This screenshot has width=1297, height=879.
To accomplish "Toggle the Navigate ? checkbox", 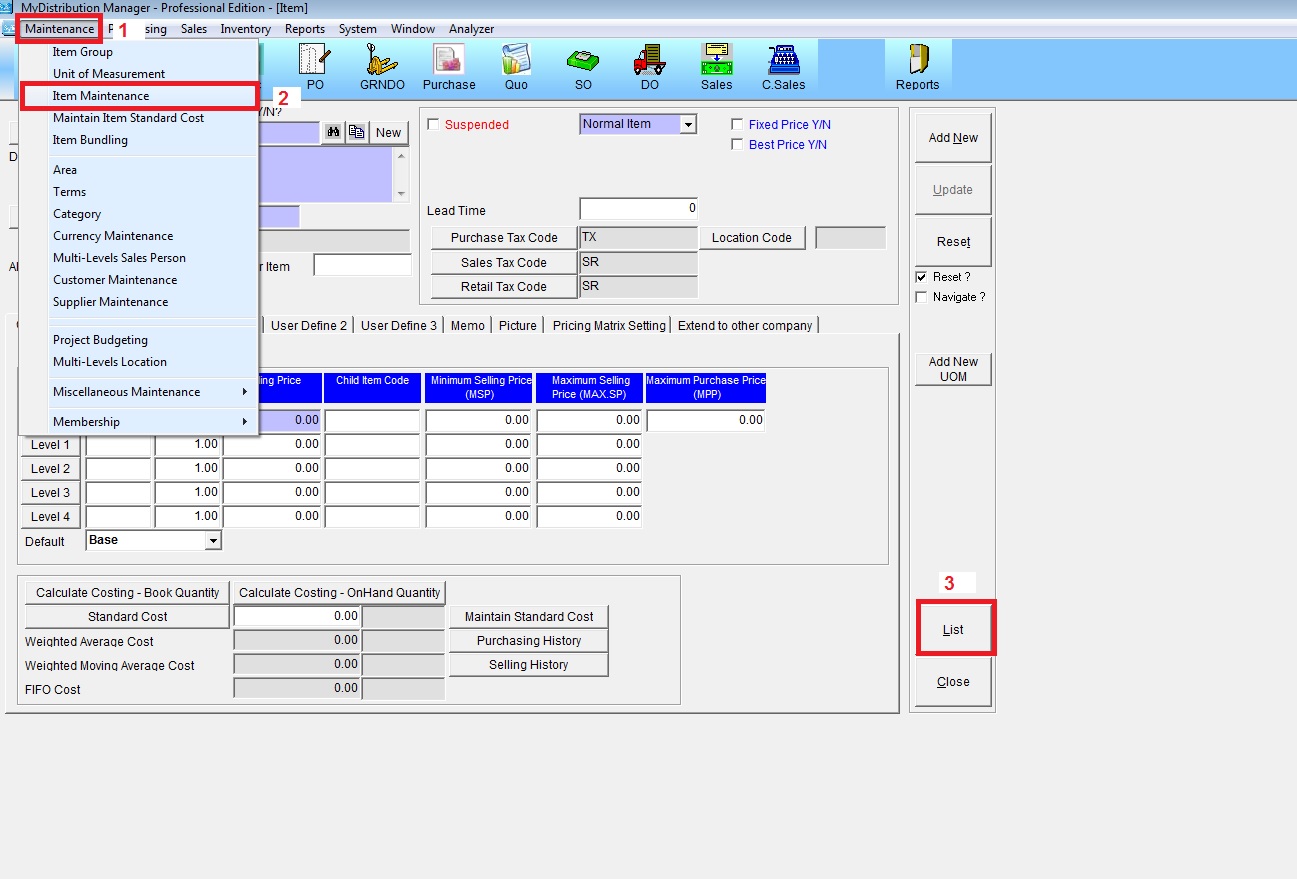I will click(921, 297).
